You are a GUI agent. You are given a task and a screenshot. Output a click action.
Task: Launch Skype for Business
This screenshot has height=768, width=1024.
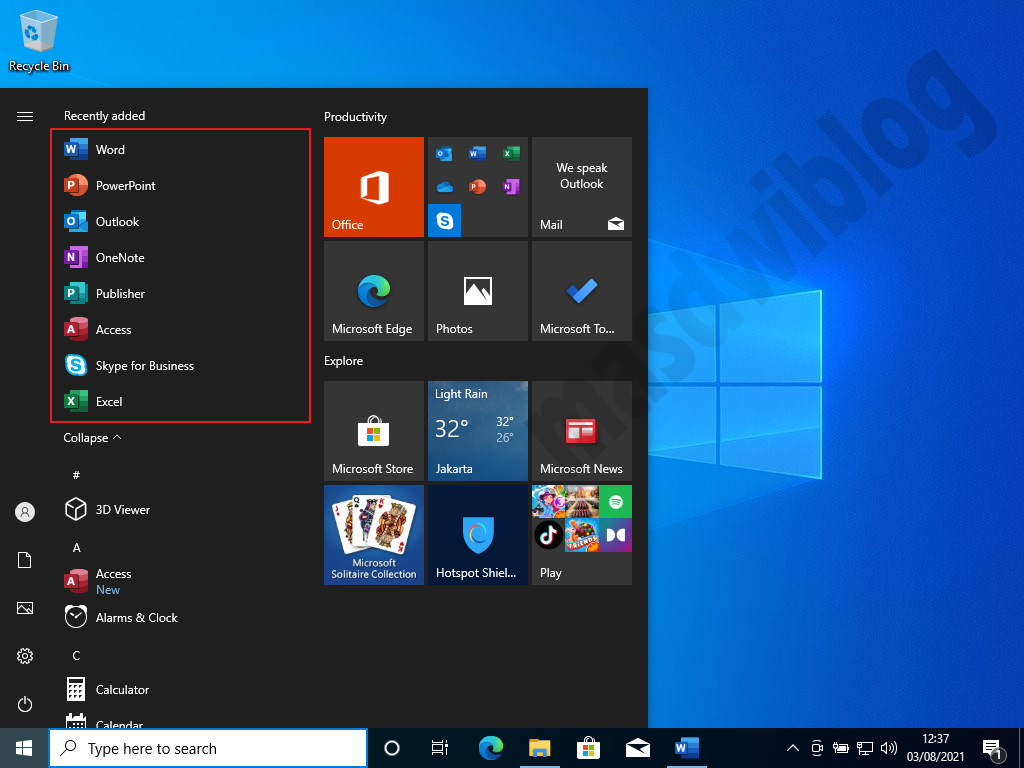(180, 365)
